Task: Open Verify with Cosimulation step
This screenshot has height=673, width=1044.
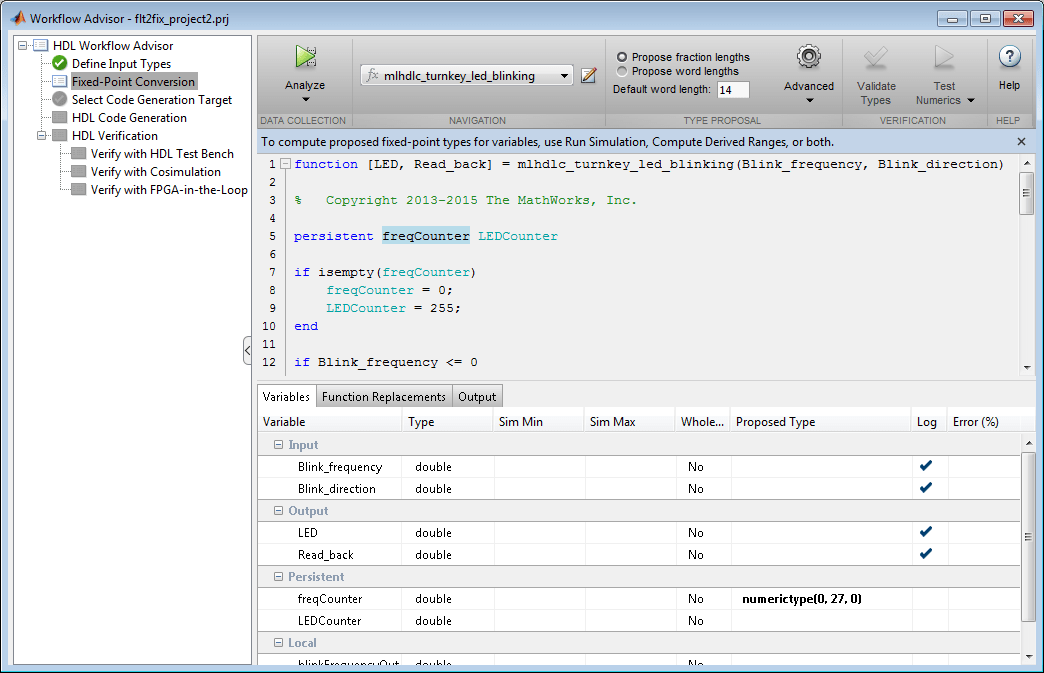Action: 155,172
